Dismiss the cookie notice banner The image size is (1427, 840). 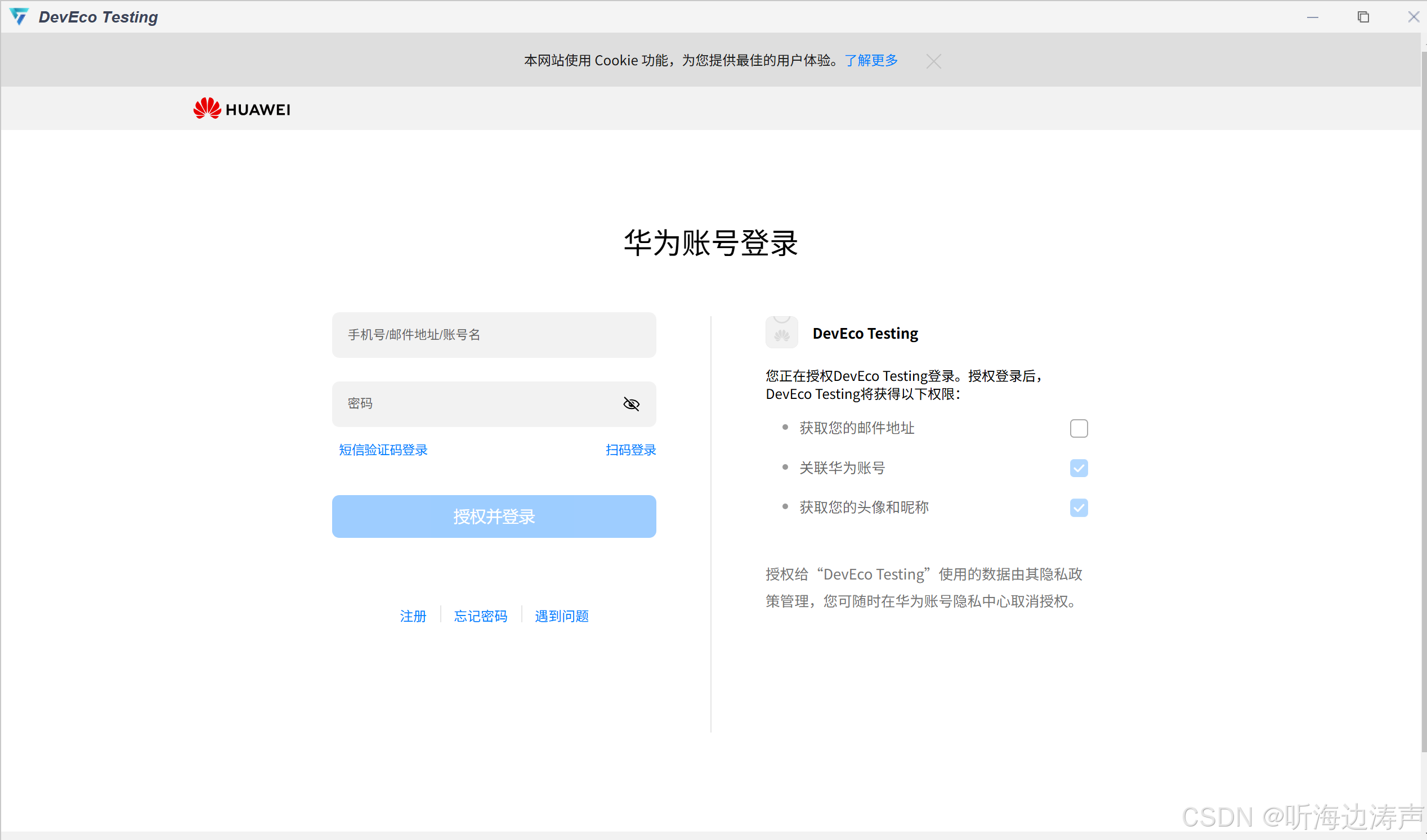(933, 61)
